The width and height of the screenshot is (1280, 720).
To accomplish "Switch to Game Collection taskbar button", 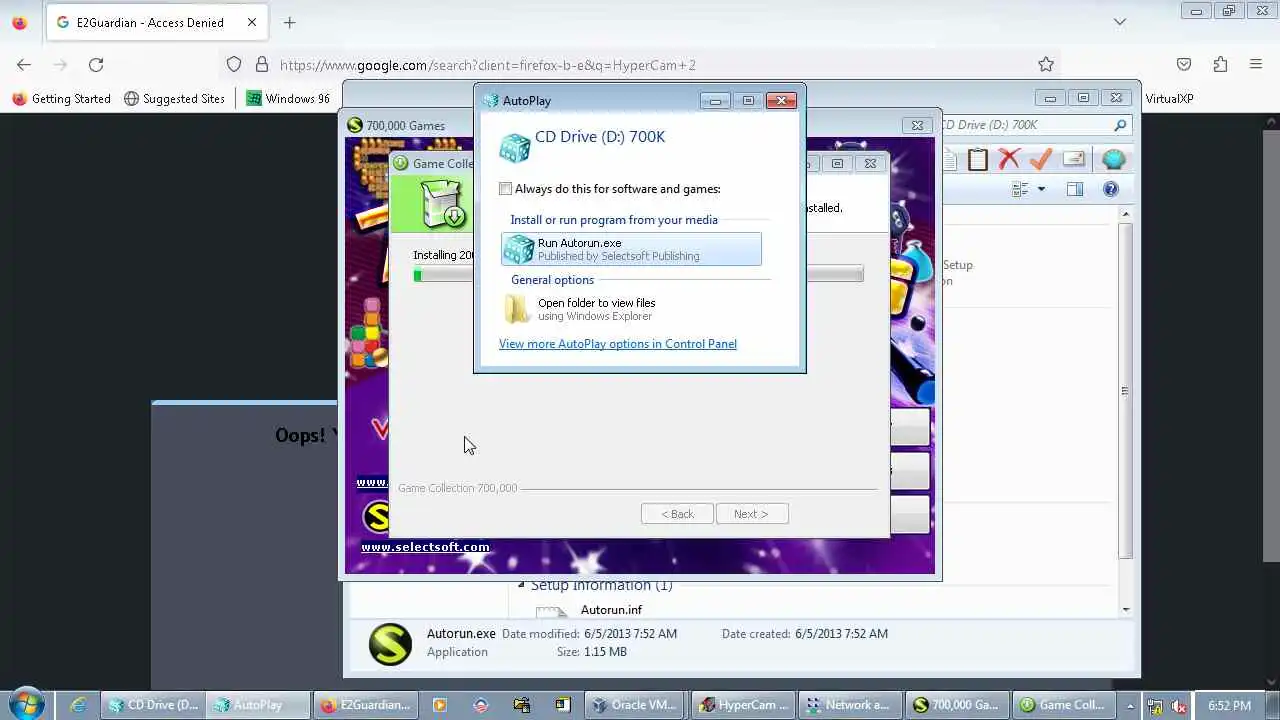I will (x=1063, y=705).
